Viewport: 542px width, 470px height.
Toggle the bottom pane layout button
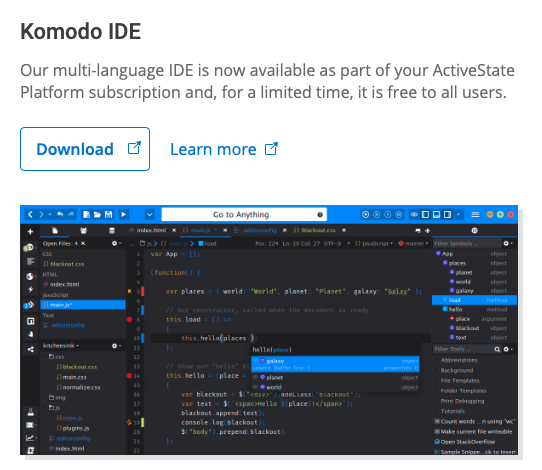tap(437, 215)
